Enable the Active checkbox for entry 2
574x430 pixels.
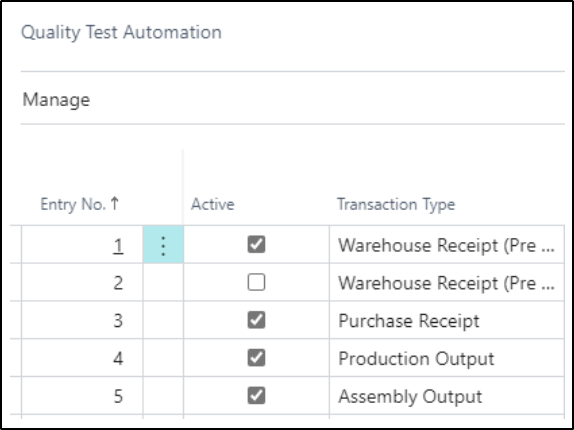(256, 283)
